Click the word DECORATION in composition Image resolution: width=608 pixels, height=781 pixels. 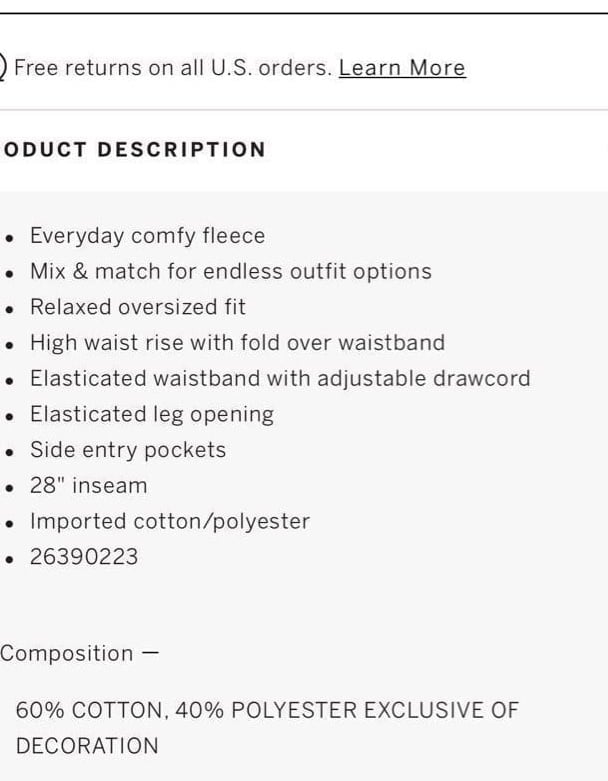87,746
